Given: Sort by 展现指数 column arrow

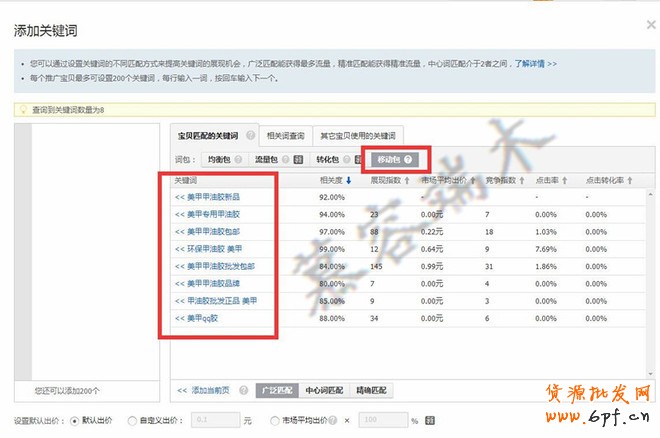Looking at the screenshot, I should [407, 181].
